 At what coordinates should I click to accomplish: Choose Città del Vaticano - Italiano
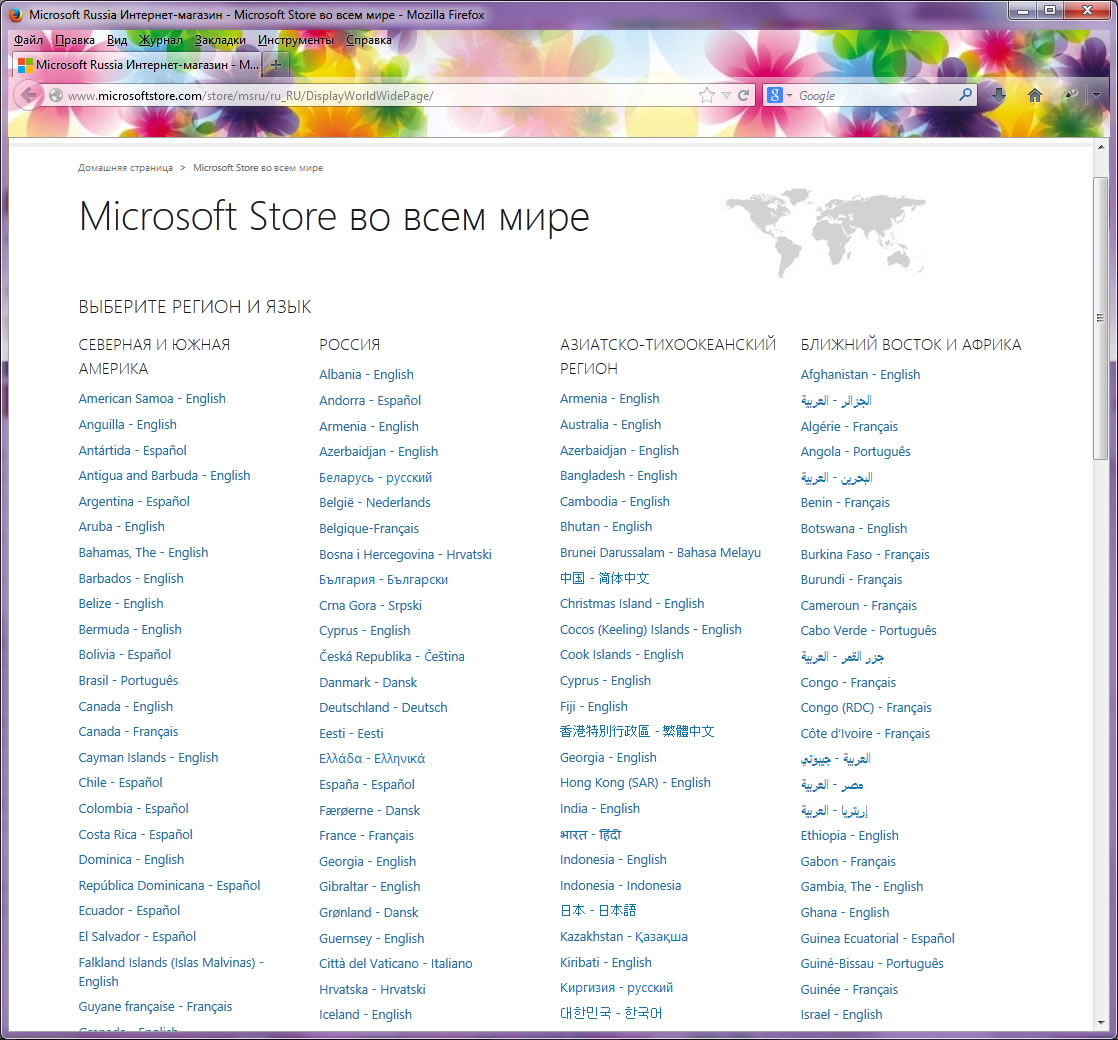(396, 964)
